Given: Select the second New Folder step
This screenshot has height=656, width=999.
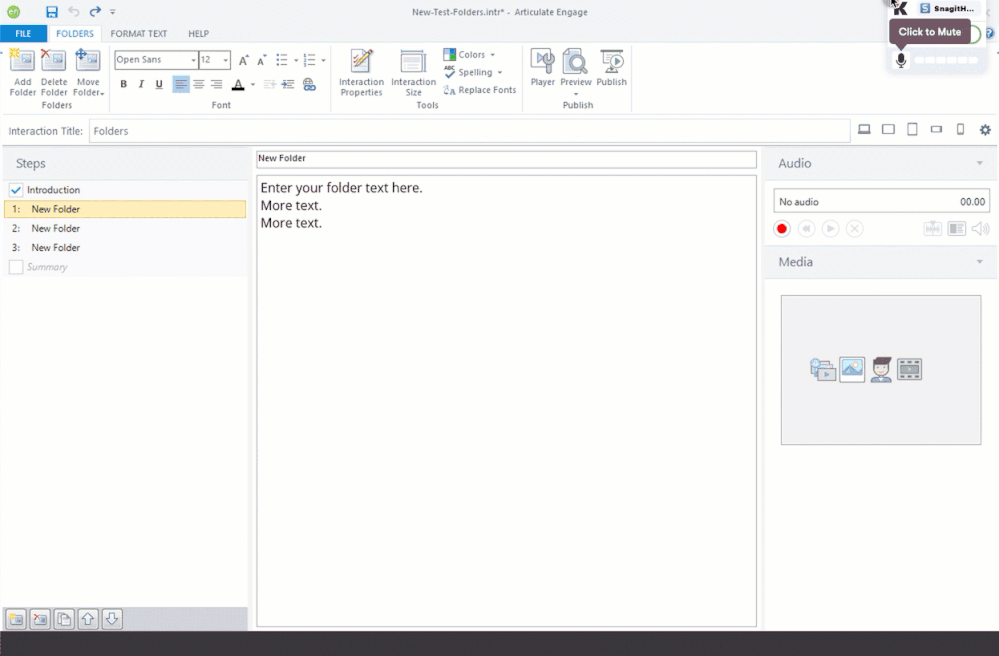Looking at the screenshot, I should (55, 229).
